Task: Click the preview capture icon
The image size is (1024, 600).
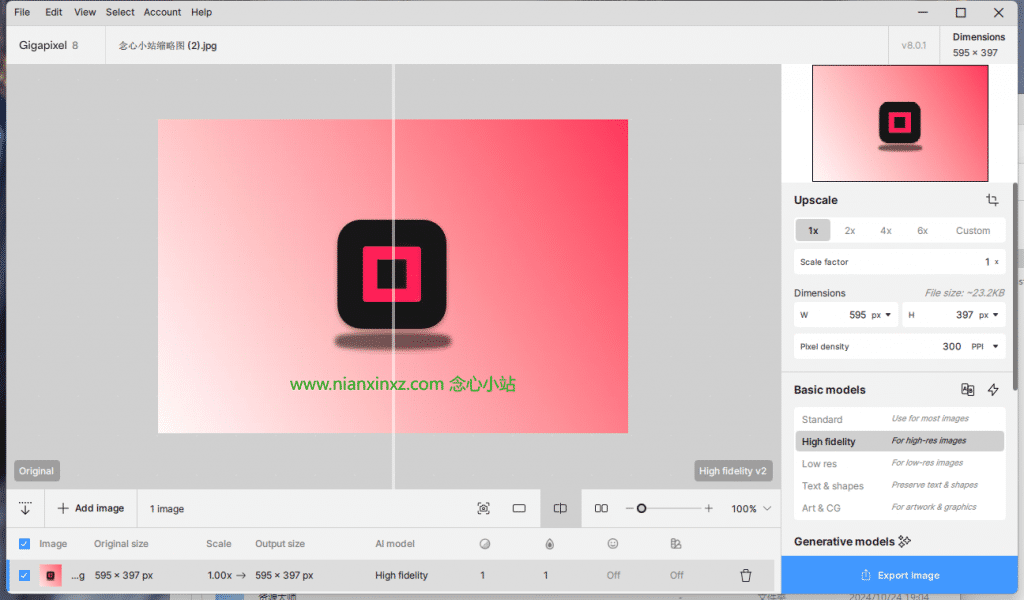Action: click(x=483, y=509)
